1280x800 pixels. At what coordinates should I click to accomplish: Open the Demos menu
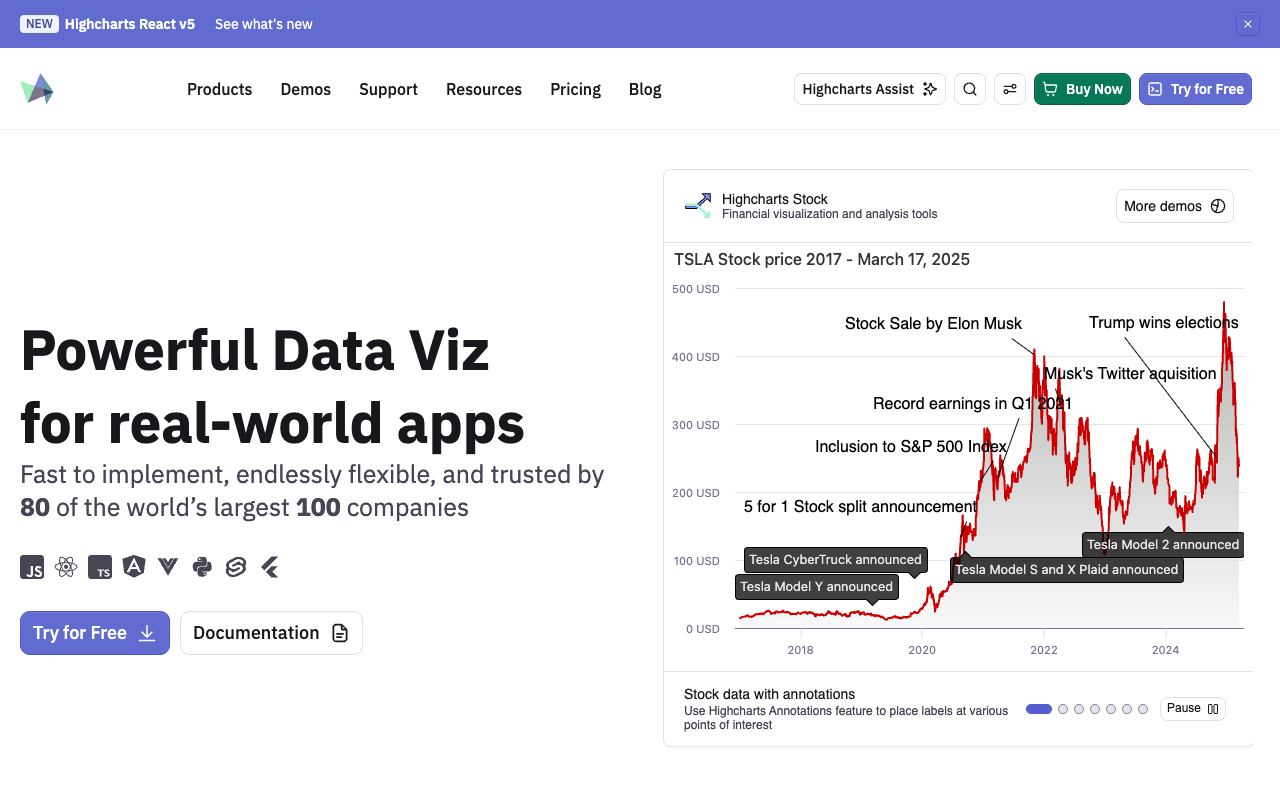306,89
